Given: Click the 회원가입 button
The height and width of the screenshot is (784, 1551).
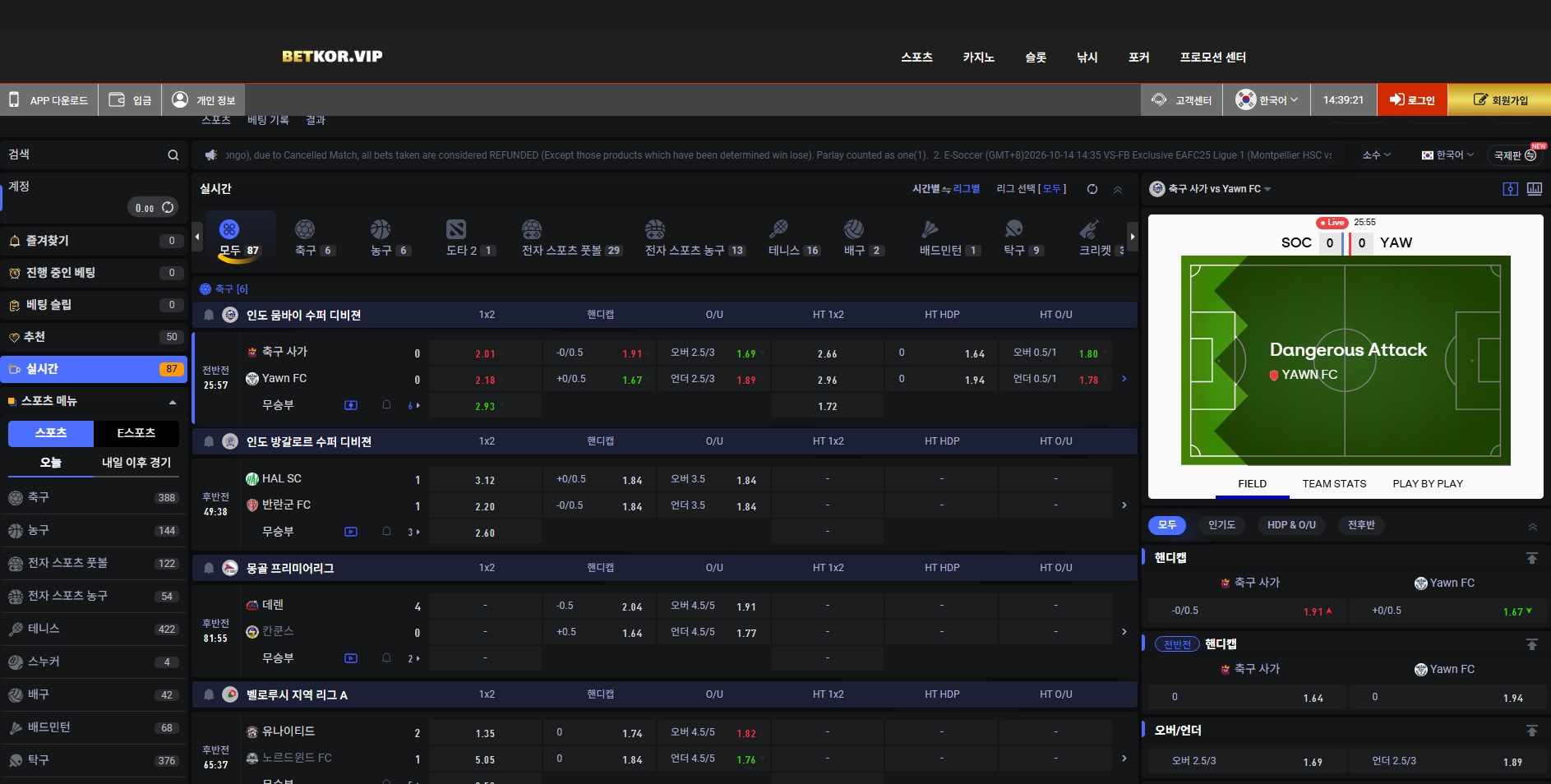Looking at the screenshot, I should click(1499, 100).
